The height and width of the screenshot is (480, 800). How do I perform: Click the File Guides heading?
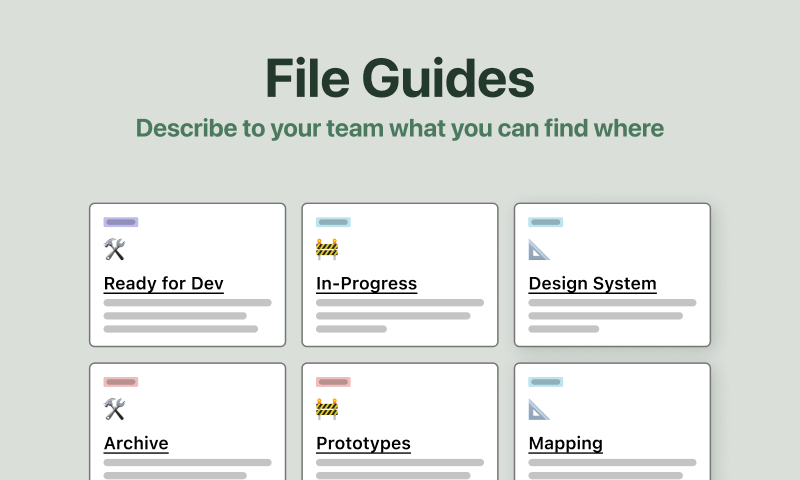pyautogui.click(x=400, y=78)
